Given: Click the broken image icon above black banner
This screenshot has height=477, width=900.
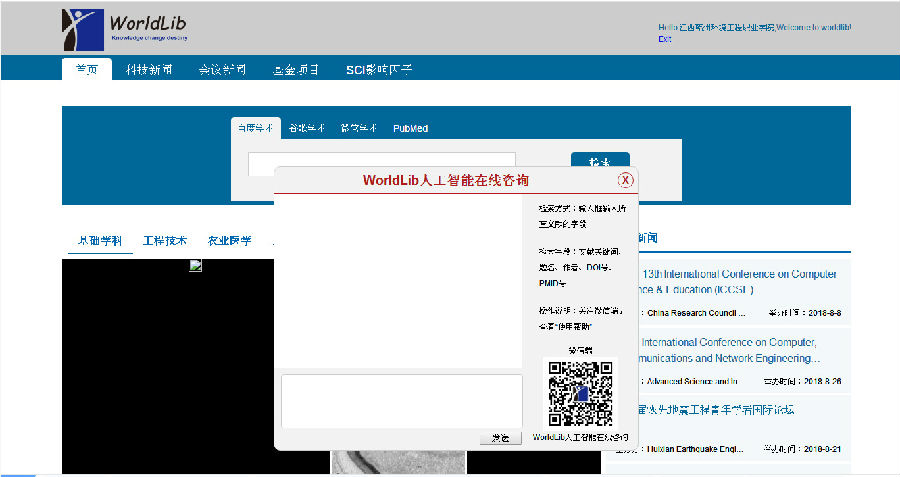Looking at the screenshot, I should point(196,265).
